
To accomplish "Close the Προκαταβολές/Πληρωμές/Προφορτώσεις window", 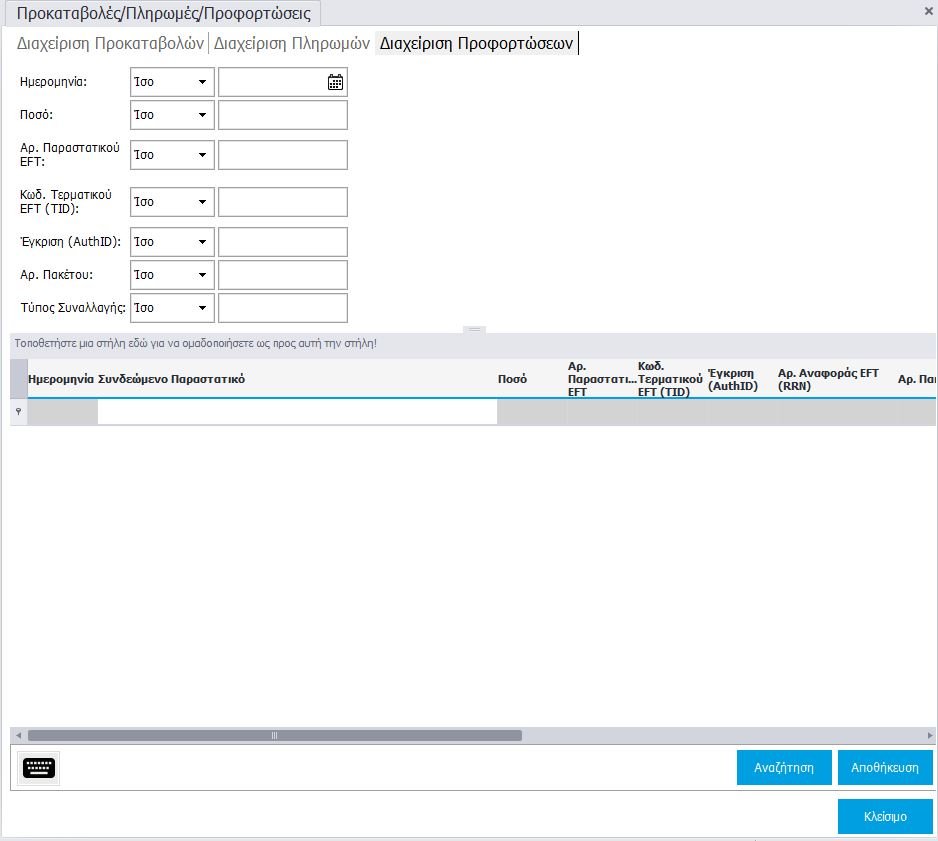I will 927,10.
